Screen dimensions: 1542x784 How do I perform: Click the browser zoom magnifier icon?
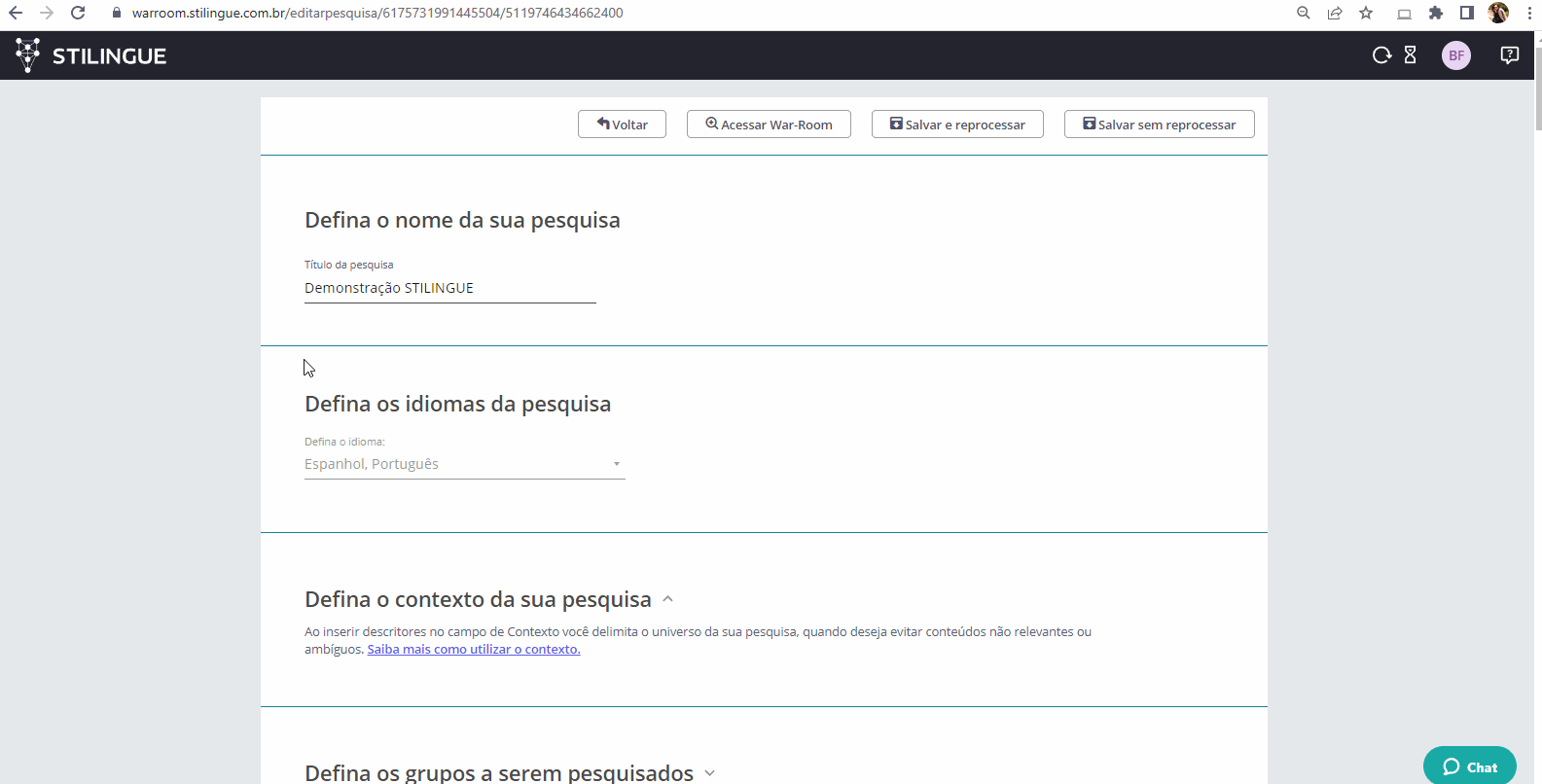(1304, 13)
